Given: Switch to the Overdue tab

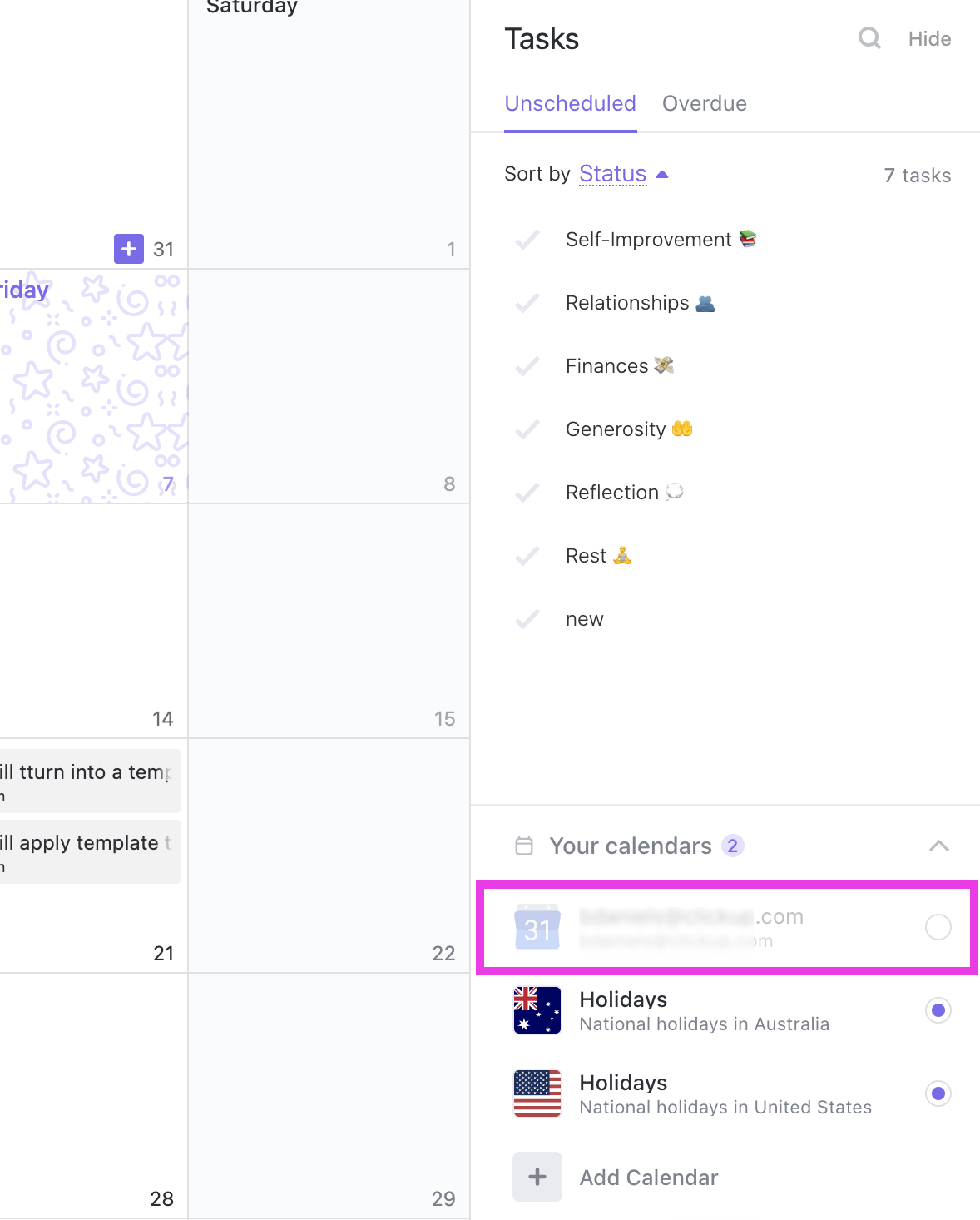Looking at the screenshot, I should tap(705, 103).
